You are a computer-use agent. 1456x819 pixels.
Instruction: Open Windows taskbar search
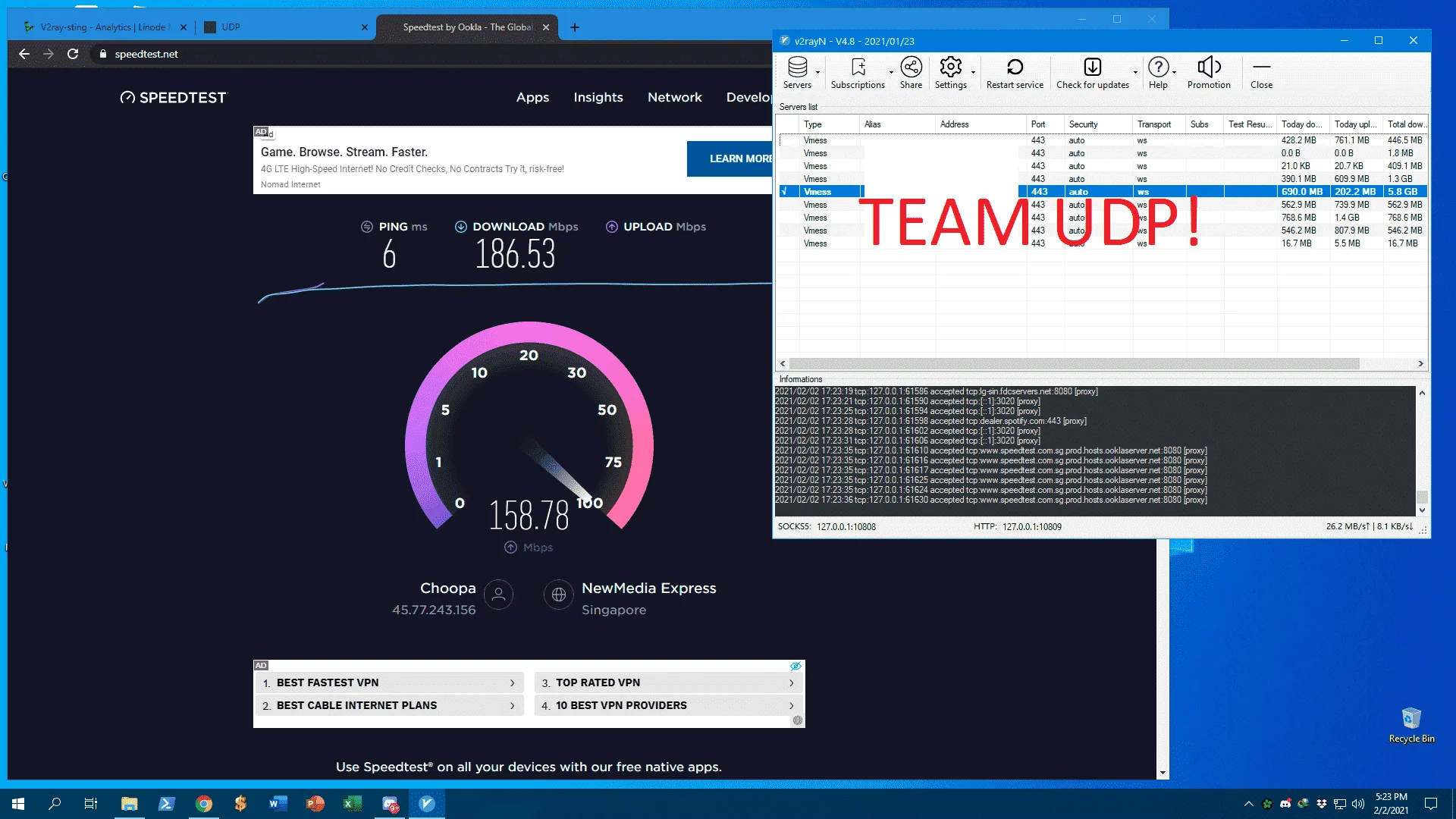(55, 804)
